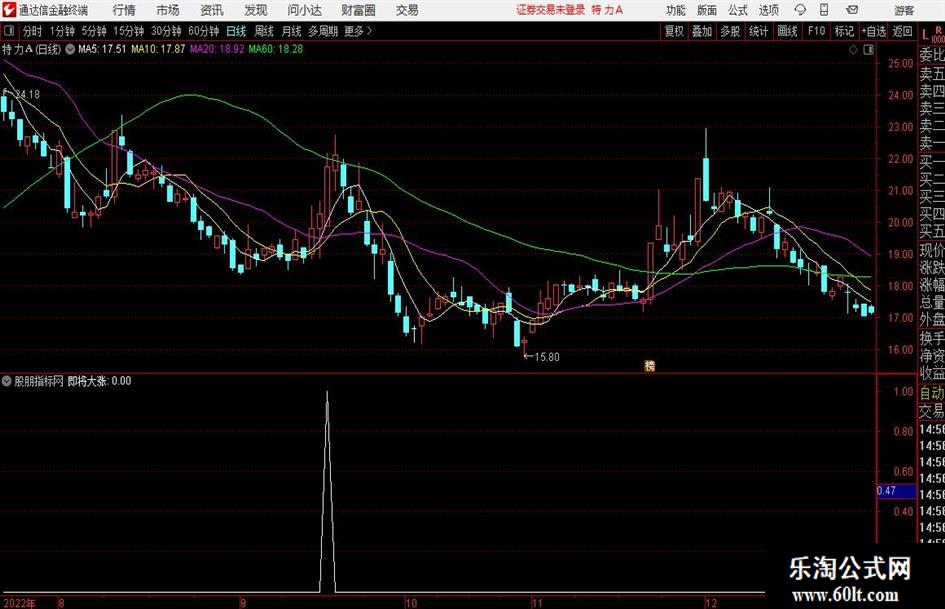Open the mail envelope icon
Image resolution: width=945 pixels, height=609 pixels.
852,10
